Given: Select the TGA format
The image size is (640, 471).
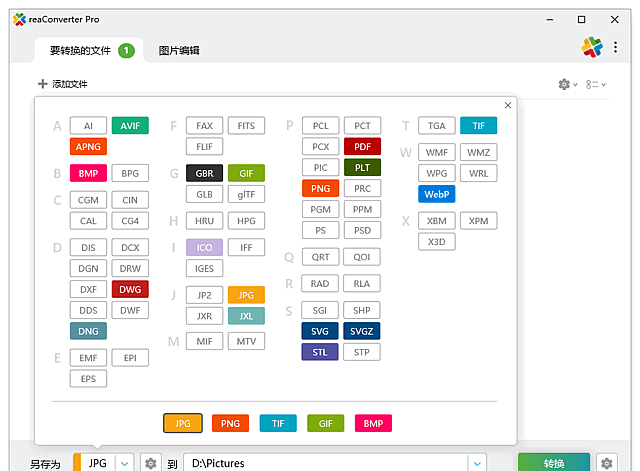Looking at the screenshot, I should coord(437,126).
